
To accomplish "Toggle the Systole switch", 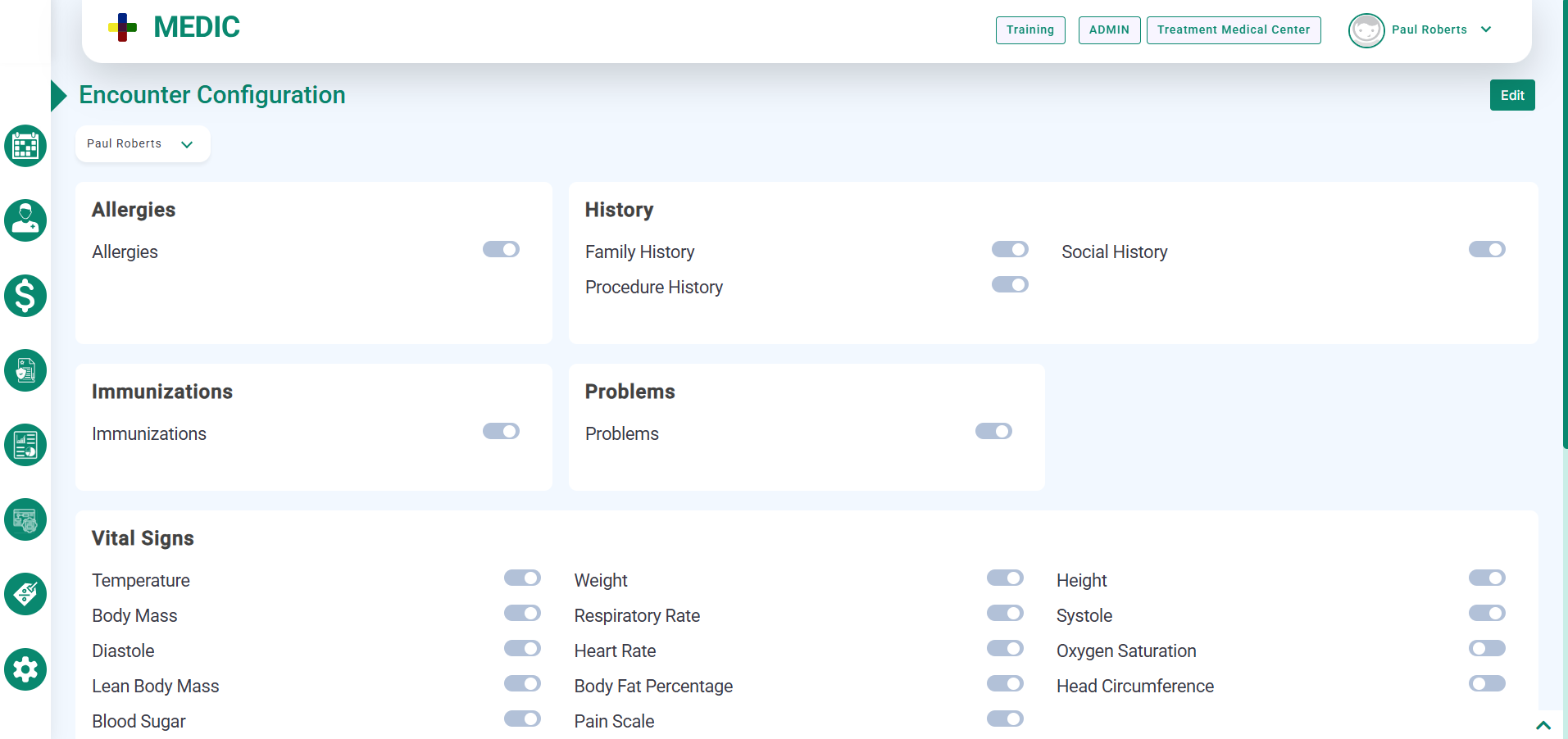I will pyautogui.click(x=1487, y=613).
